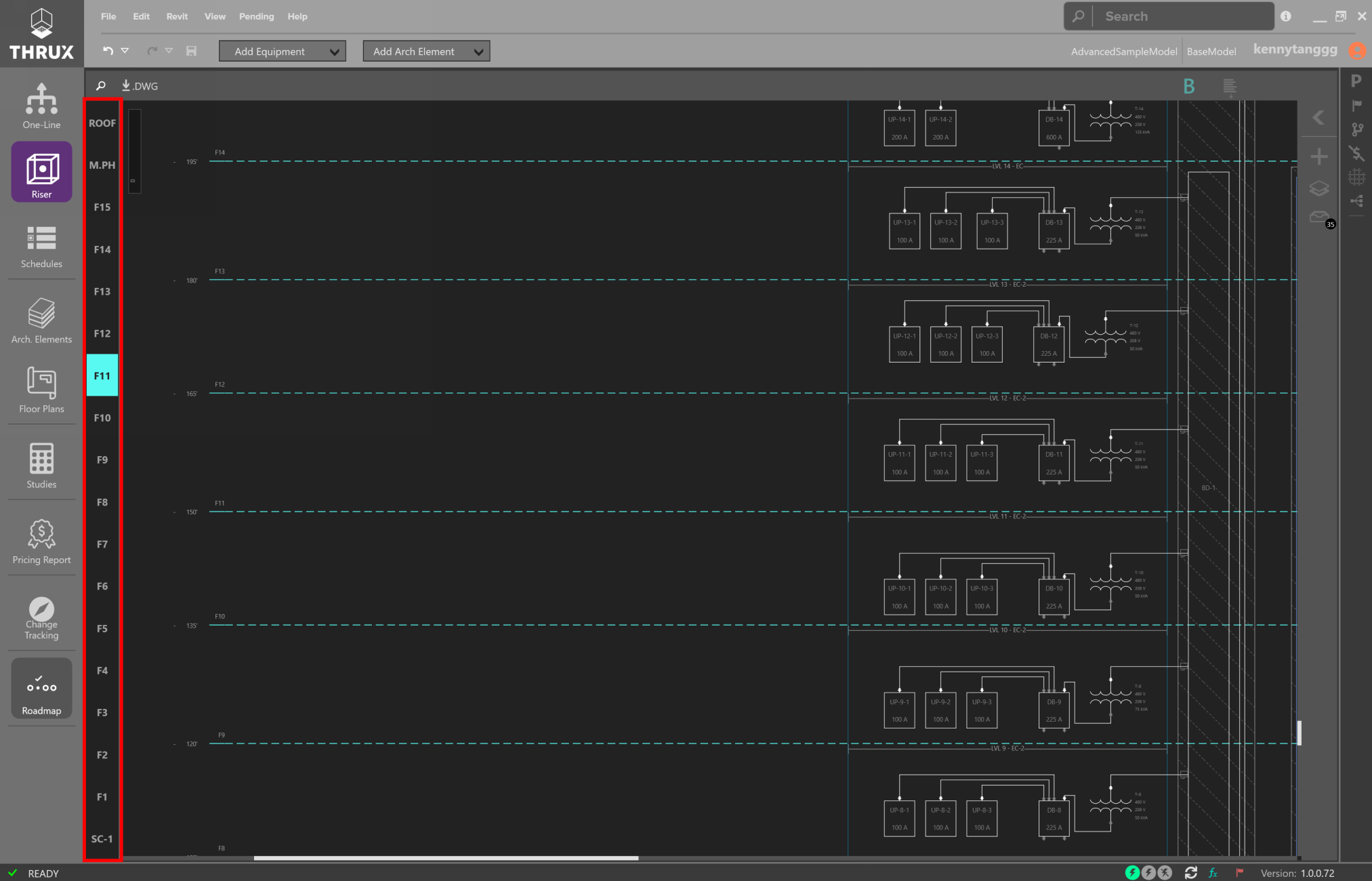The width and height of the screenshot is (1372, 881).
Task: Open the layers stack icon
Action: 1318,188
